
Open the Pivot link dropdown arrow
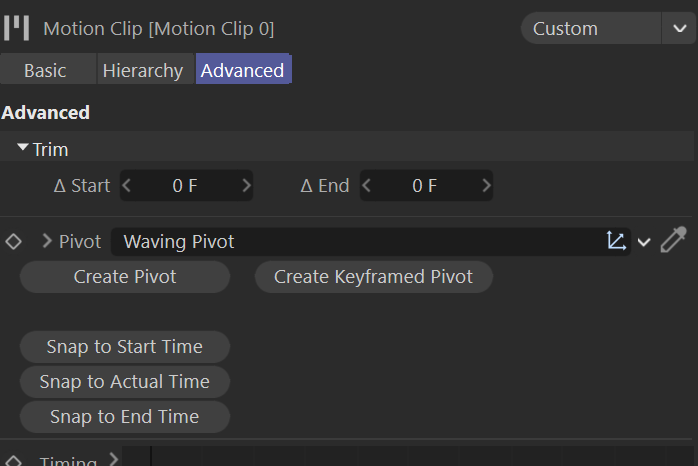pyautogui.click(x=644, y=242)
